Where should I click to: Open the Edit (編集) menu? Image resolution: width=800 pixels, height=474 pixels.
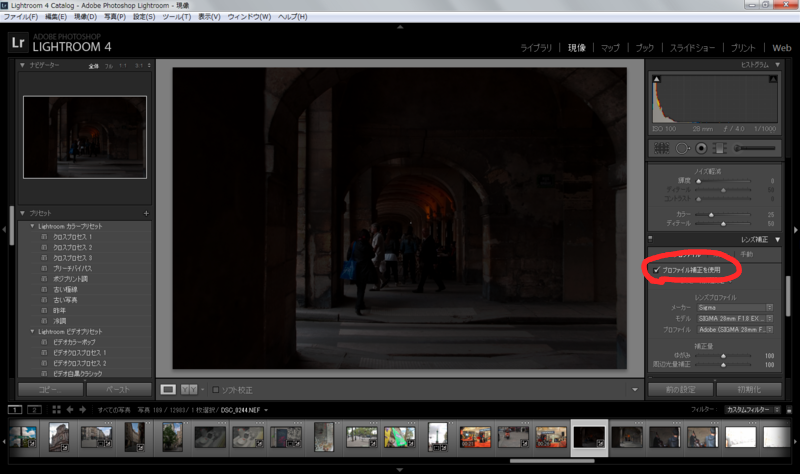pyautogui.click(x=56, y=17)
